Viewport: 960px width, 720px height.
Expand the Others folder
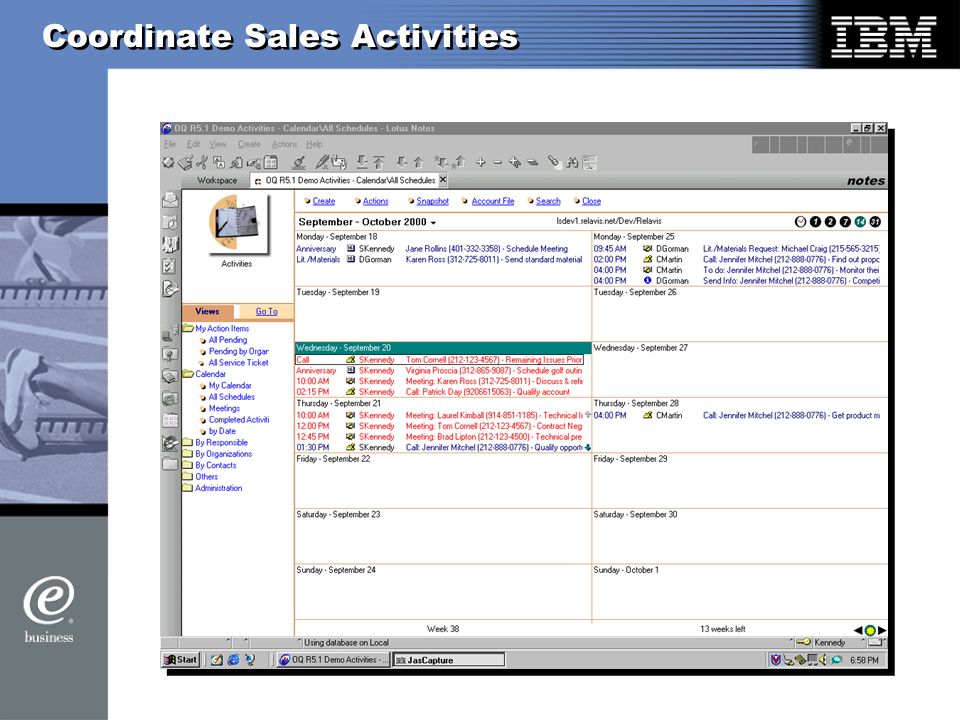pyautogui.click(x=188, y=476)
